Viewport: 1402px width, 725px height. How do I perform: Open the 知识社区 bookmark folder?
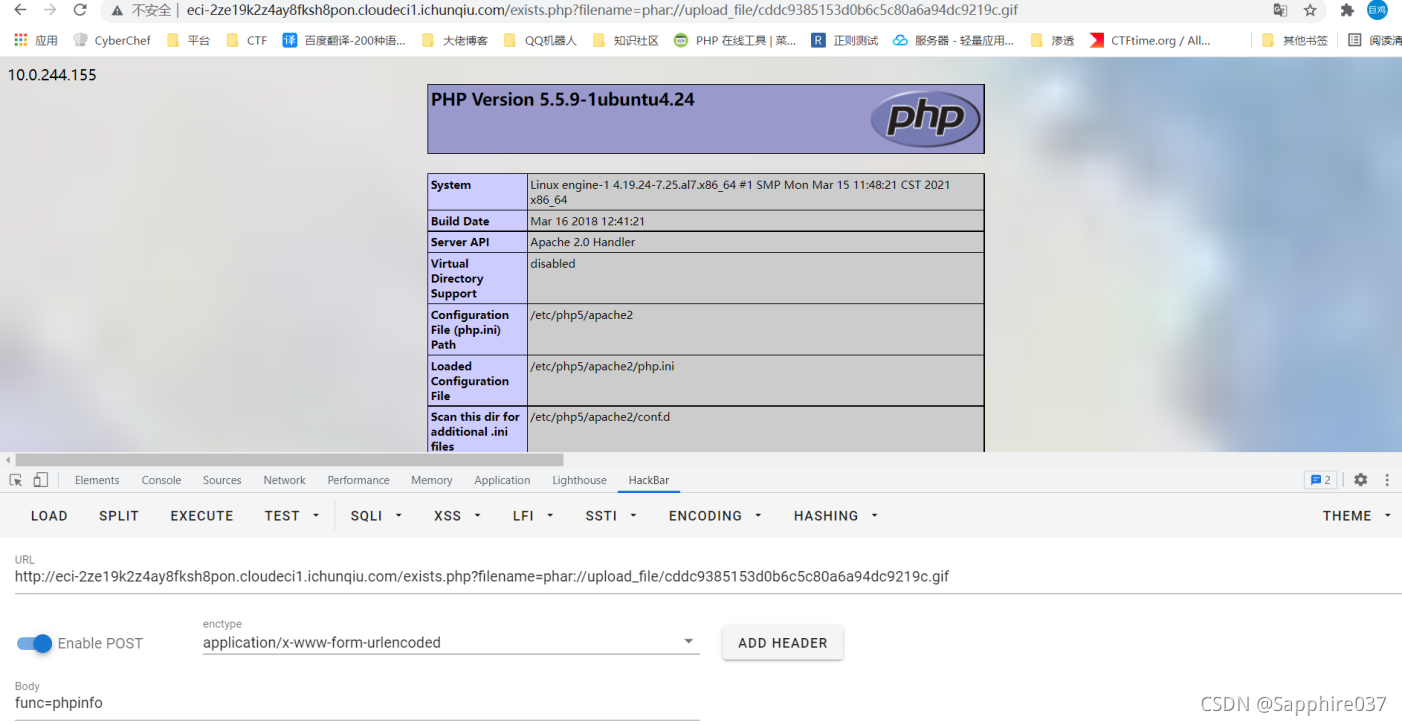click(626, 41)
